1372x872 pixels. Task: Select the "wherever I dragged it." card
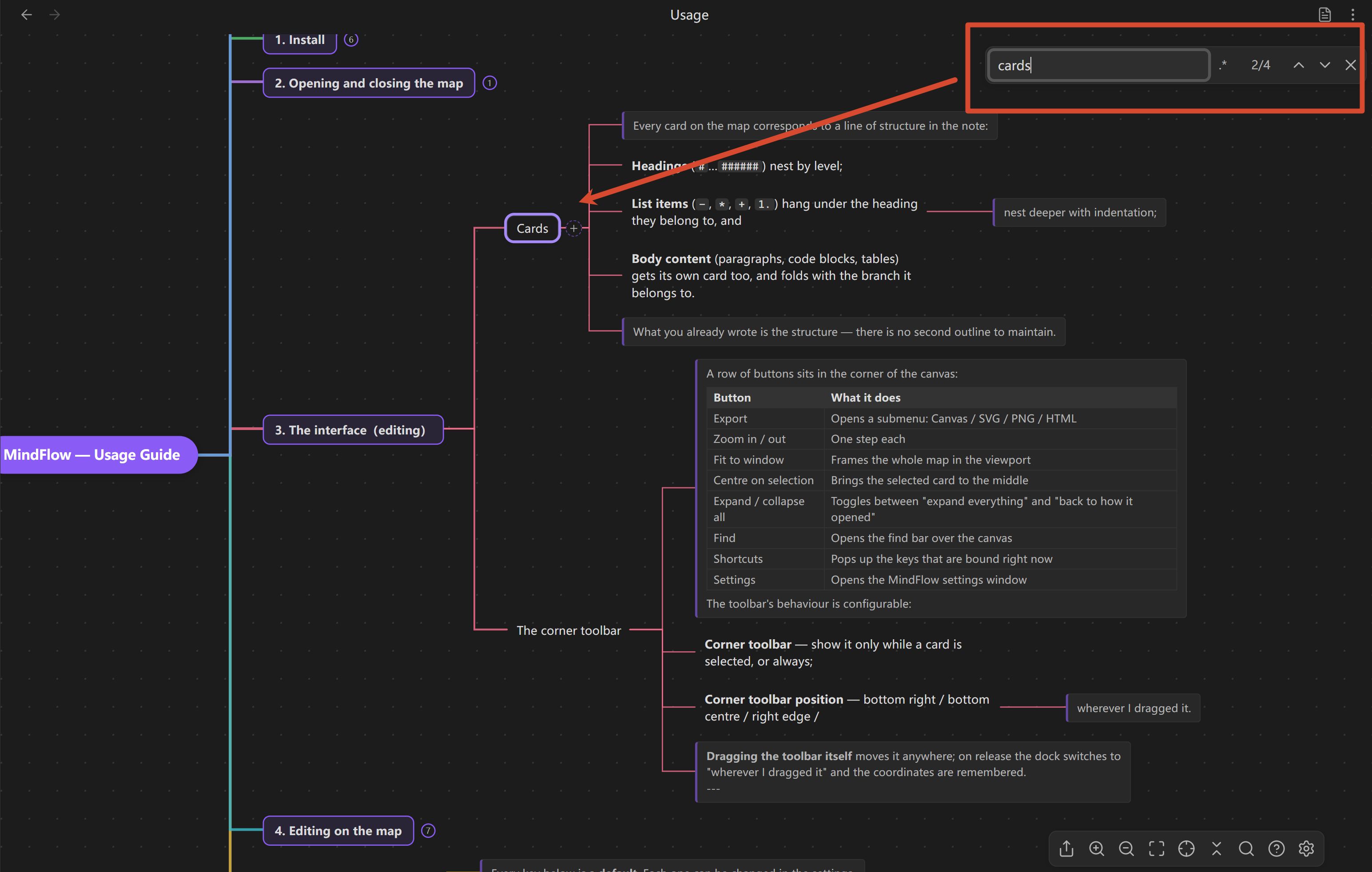point(1133,708)
